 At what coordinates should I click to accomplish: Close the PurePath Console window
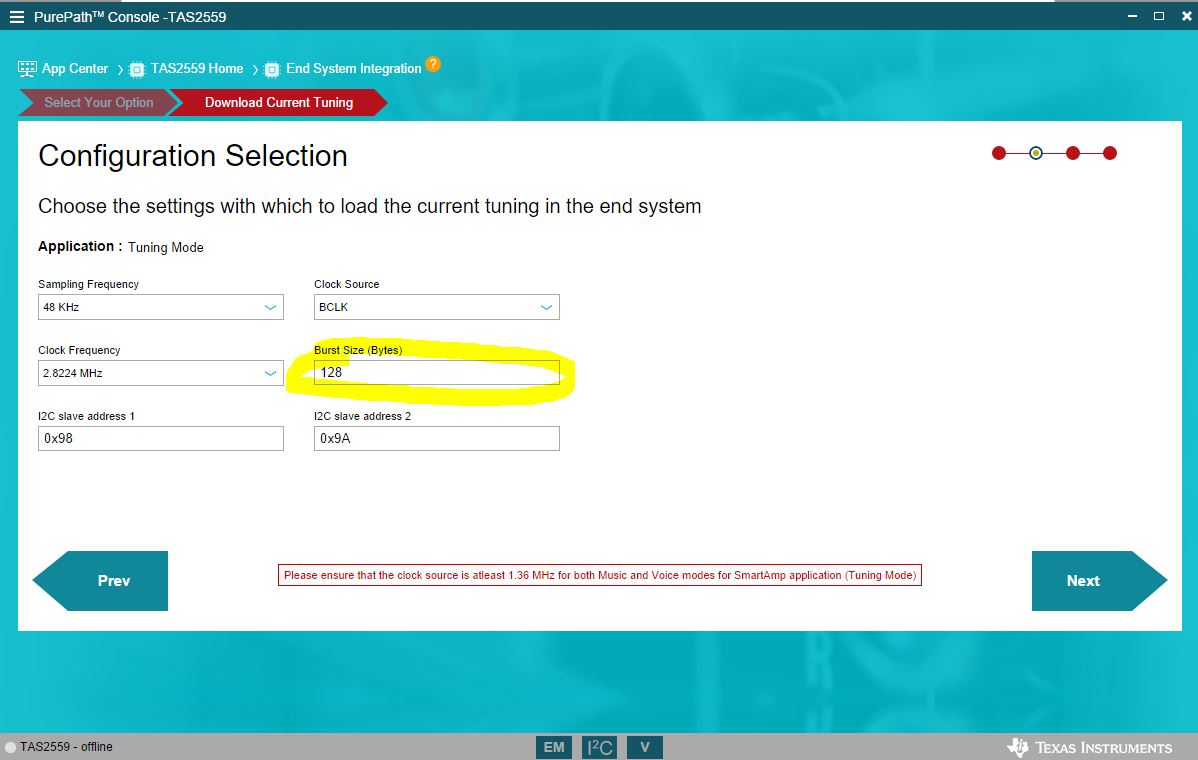pos(1187,16)
